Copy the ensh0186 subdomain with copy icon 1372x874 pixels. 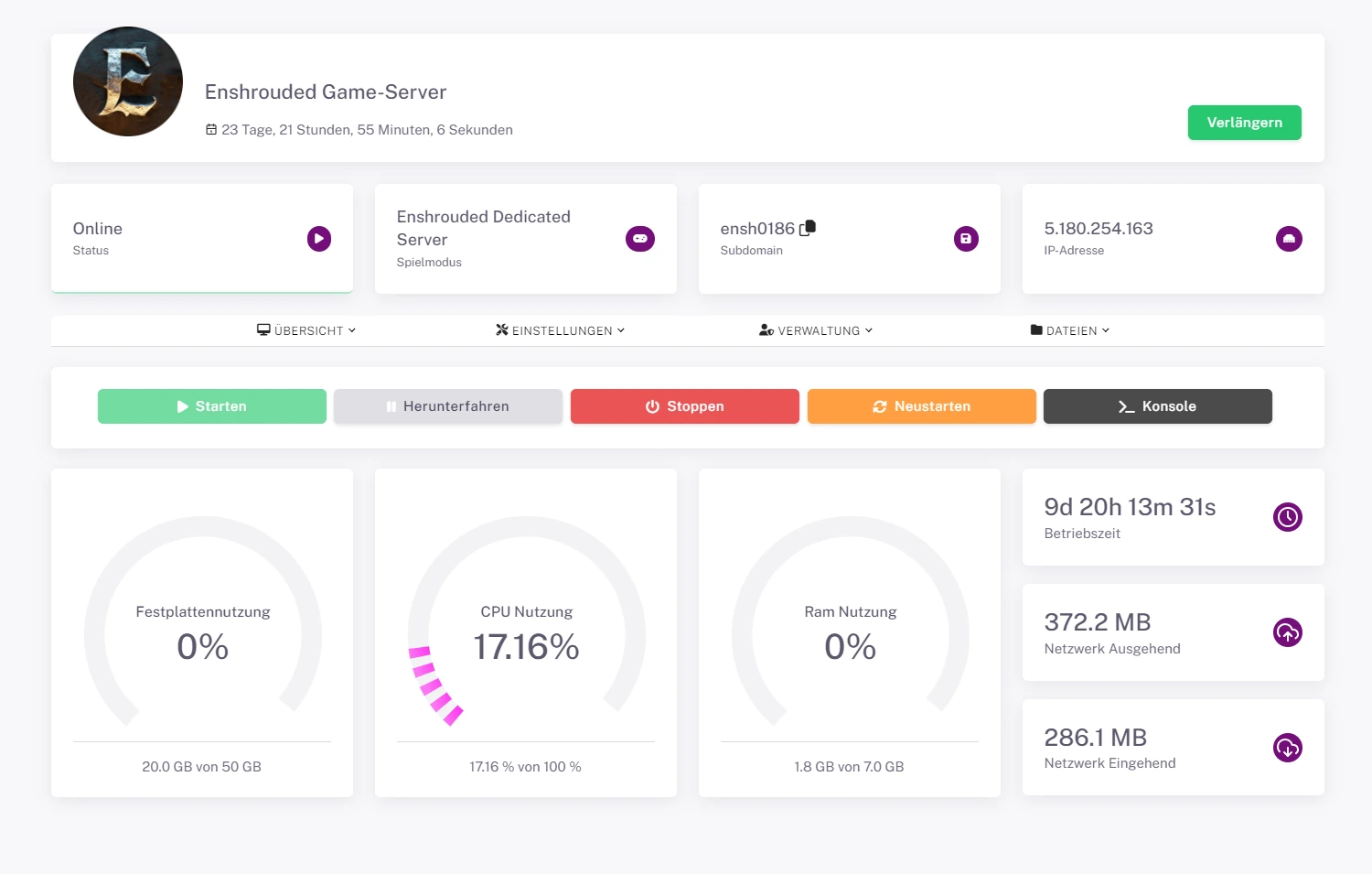coord(808,228)
